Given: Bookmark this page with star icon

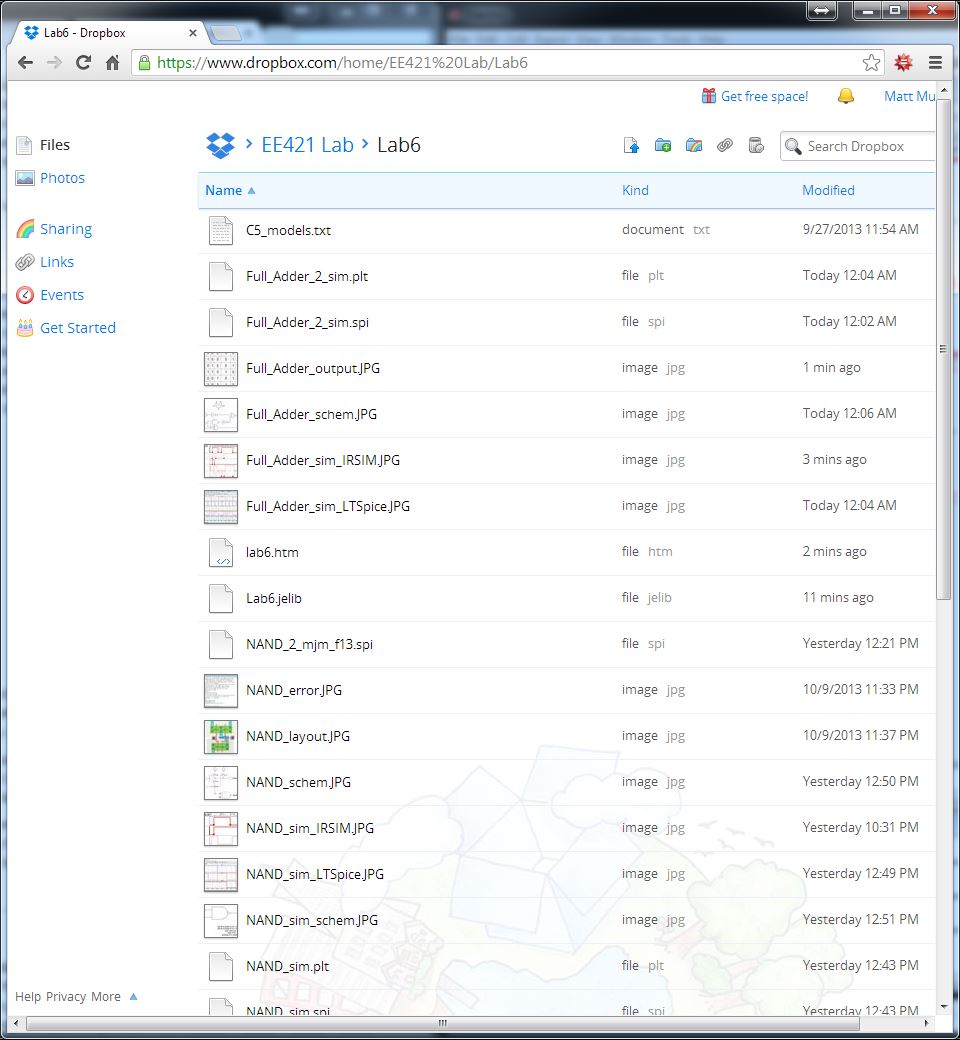Looking at the screenshot, I should point(871,63).
